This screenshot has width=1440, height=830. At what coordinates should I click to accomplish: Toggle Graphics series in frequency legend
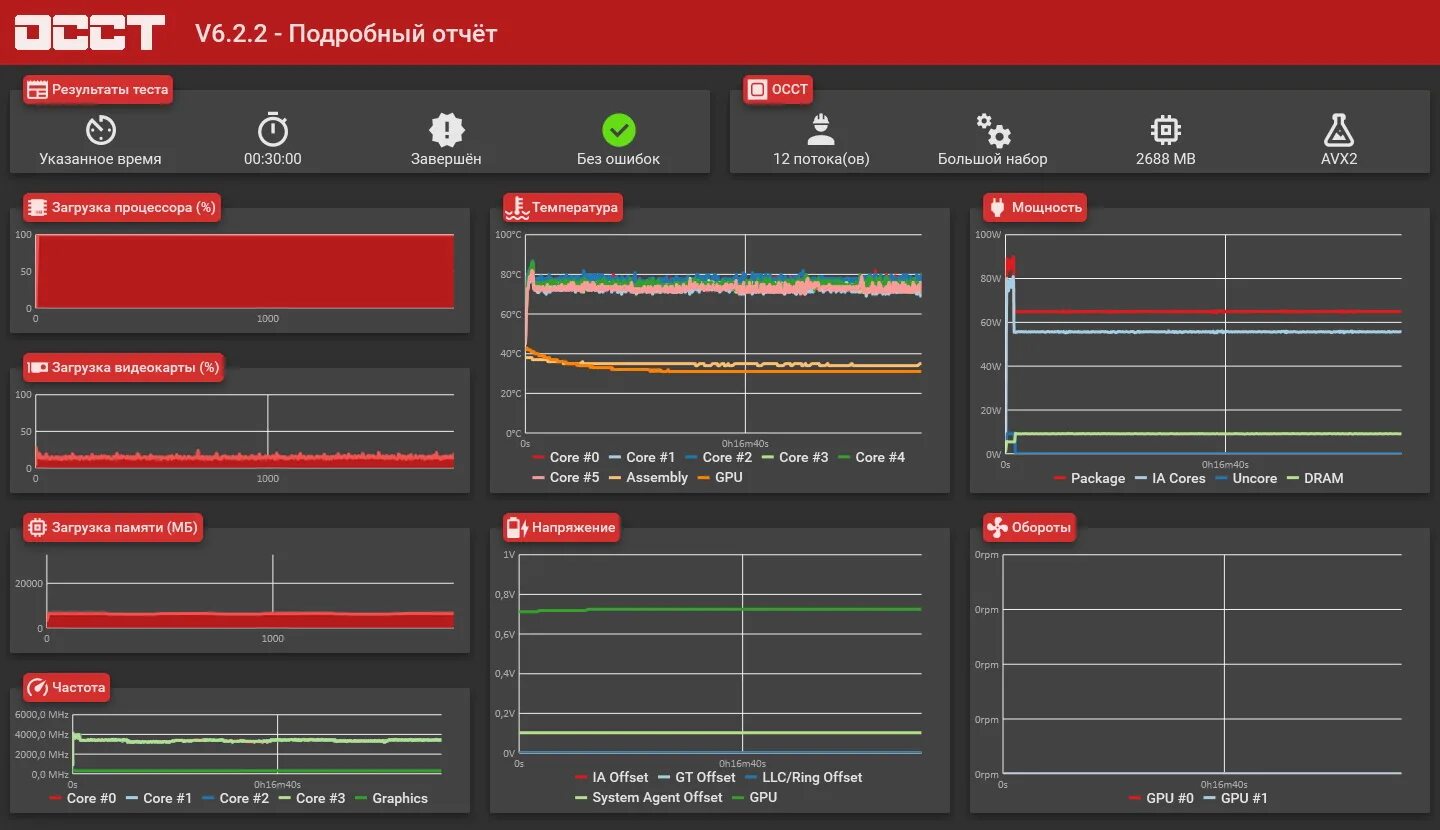(x=390, y=798)
